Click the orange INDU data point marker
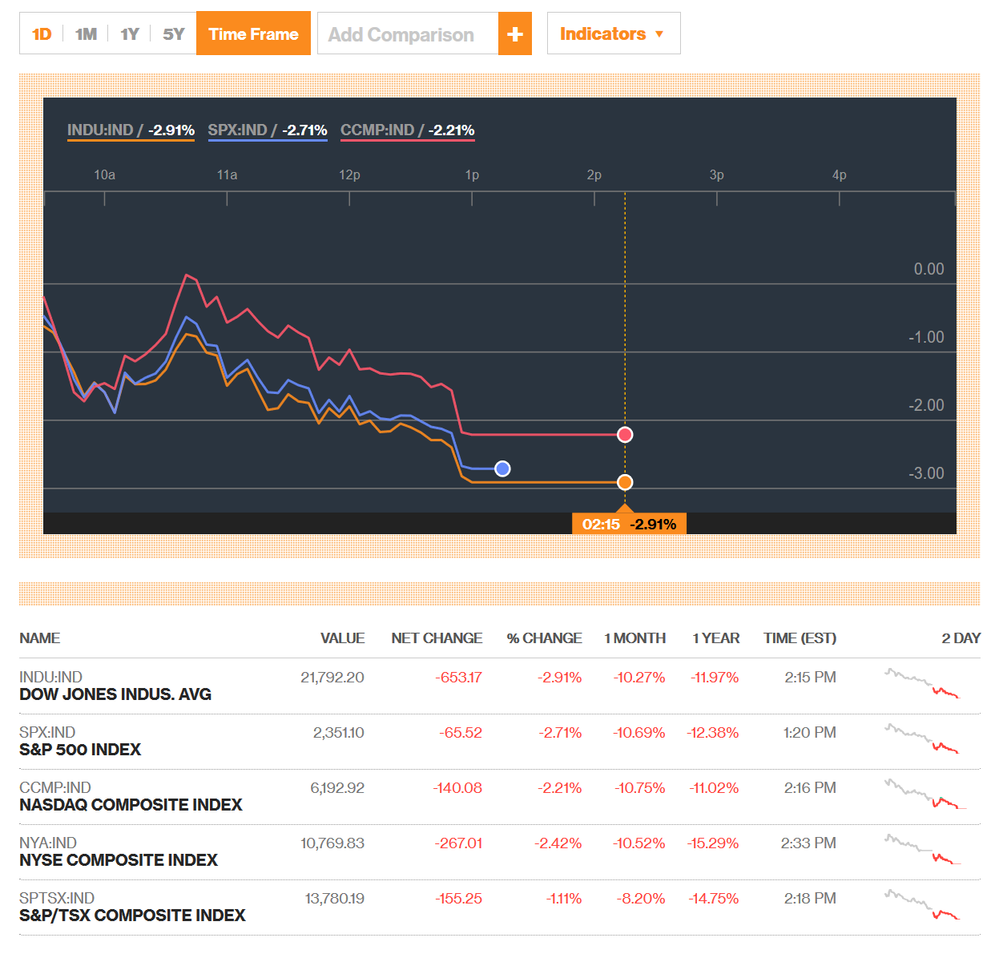The image size is (999, 953). tap(625, 482)
